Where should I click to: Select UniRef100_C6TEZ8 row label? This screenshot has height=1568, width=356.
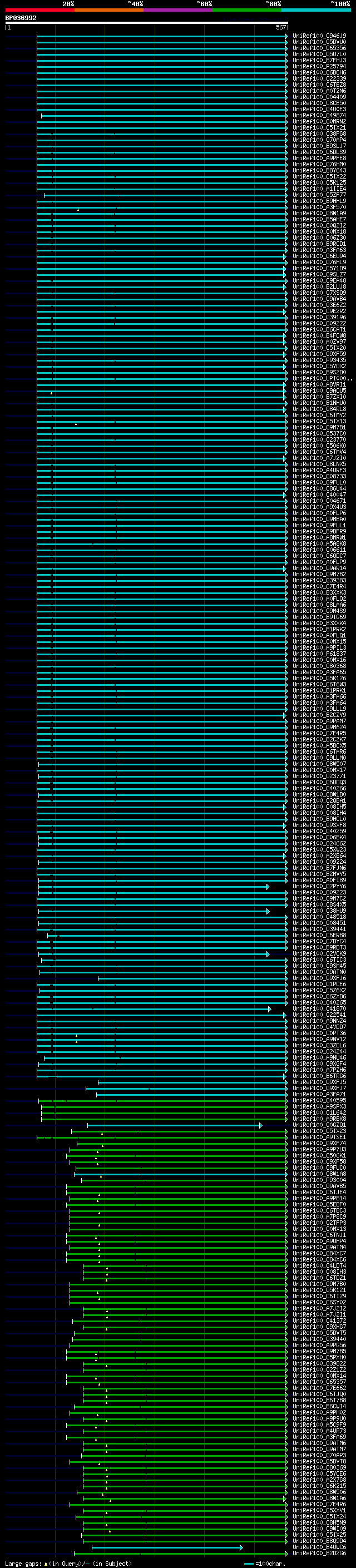point(319,85)
